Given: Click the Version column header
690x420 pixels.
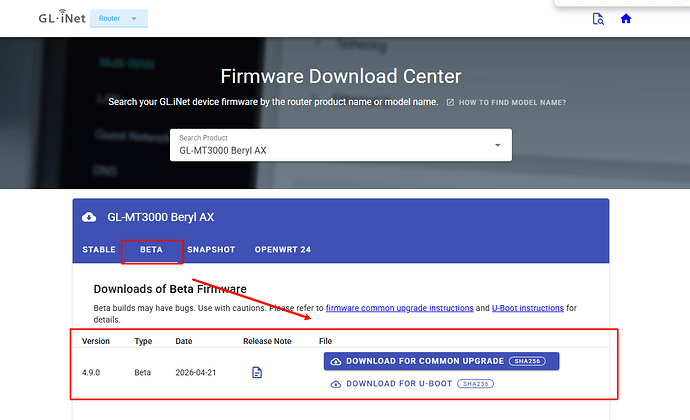Looking at the screenshot, I should (96, 341).
